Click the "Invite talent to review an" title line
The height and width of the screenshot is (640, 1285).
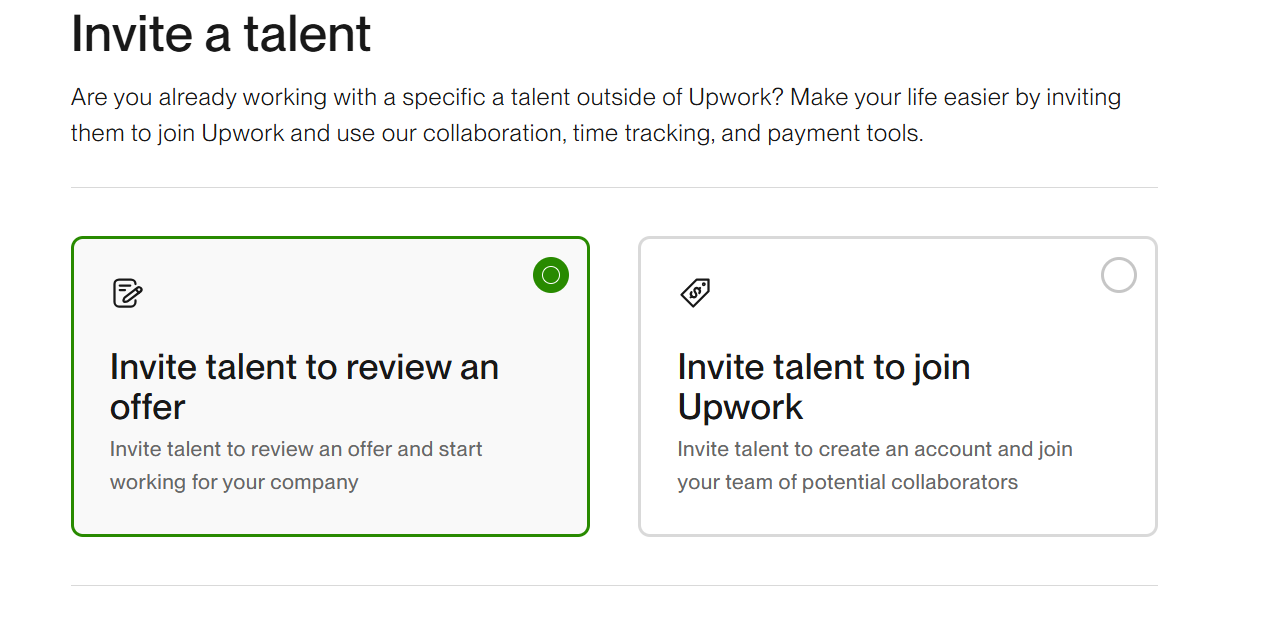coord(304,367)
